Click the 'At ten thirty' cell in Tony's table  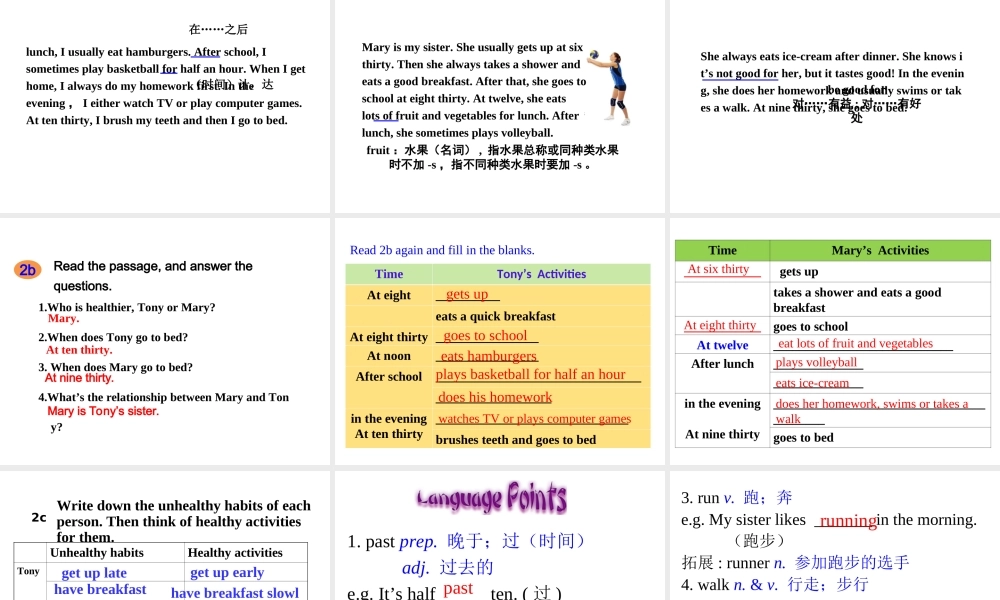pos(389,434)
